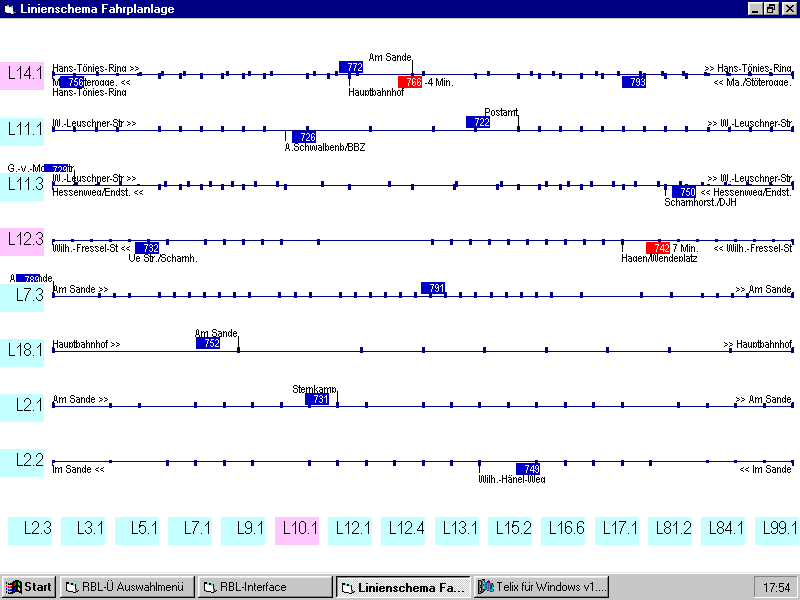Select vehicle 732 on line L12.3
Viewport: 800px width, 600px height.
point(147,248)
